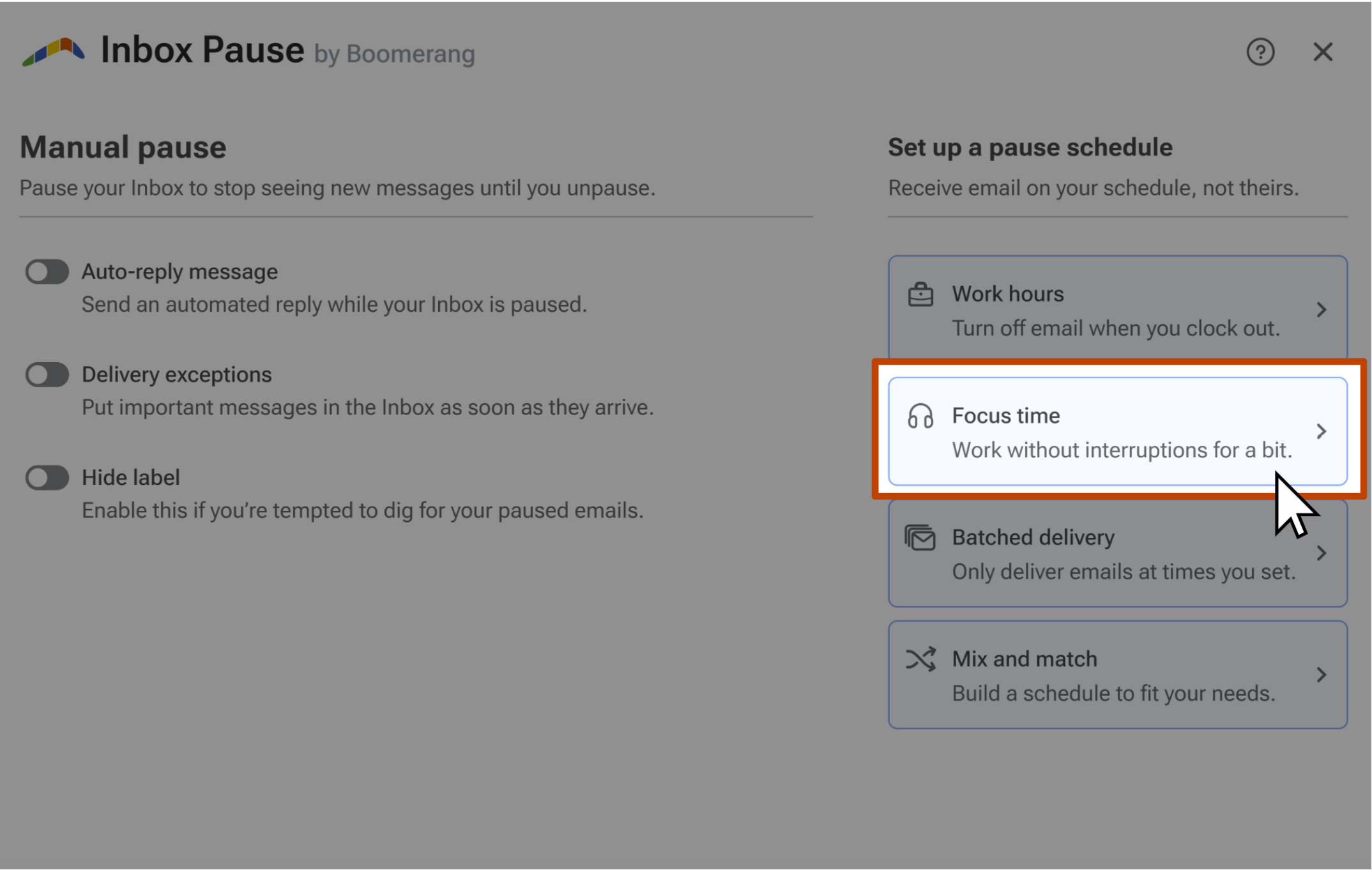Click 'Send an automated reply while your Inbox is paused.'
Screen dimensions: 1372x870
click(334, 305)
